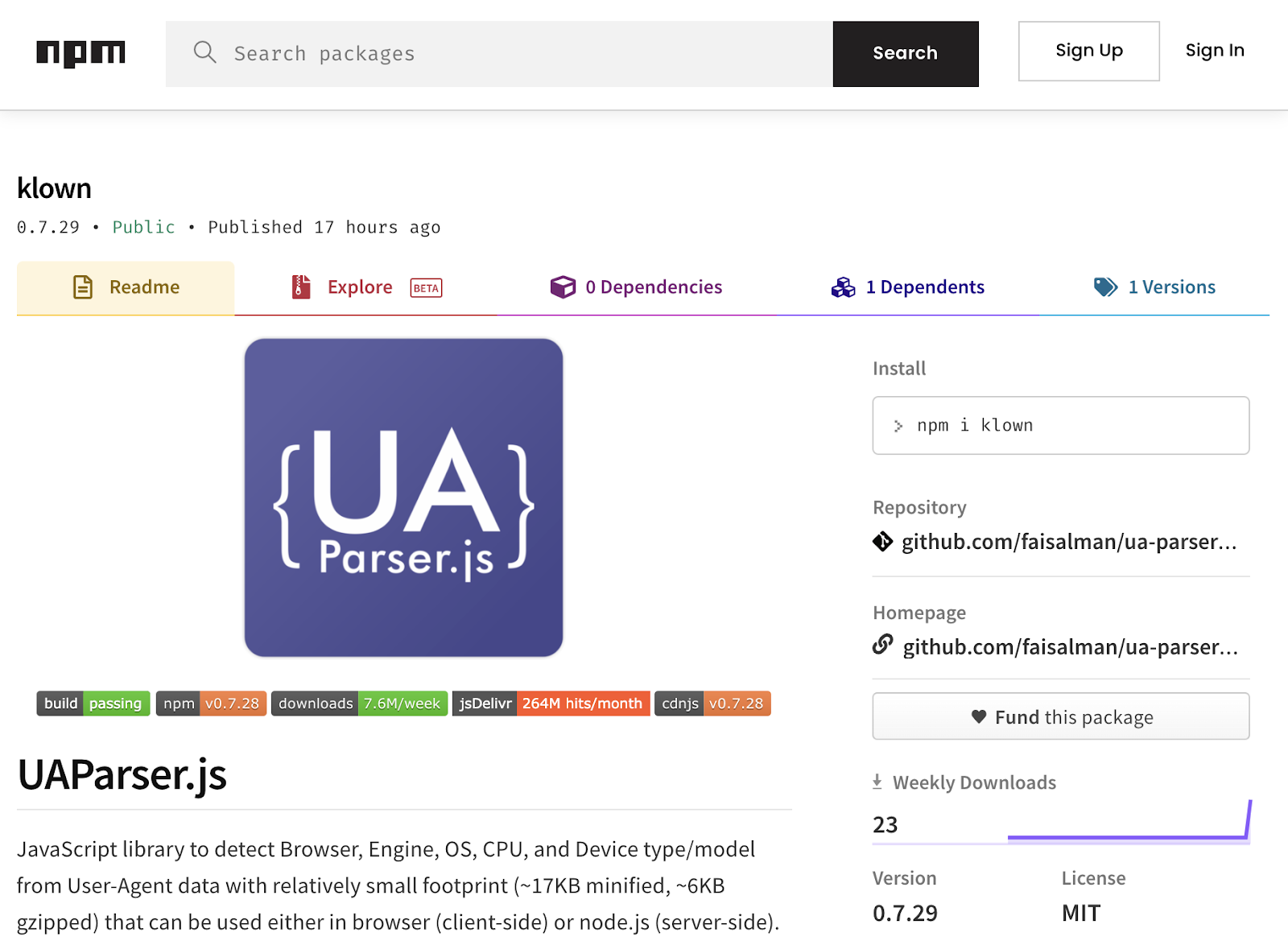1288x945 pixels.
Task: Open the Sign In link
Action: [1214, 51]
